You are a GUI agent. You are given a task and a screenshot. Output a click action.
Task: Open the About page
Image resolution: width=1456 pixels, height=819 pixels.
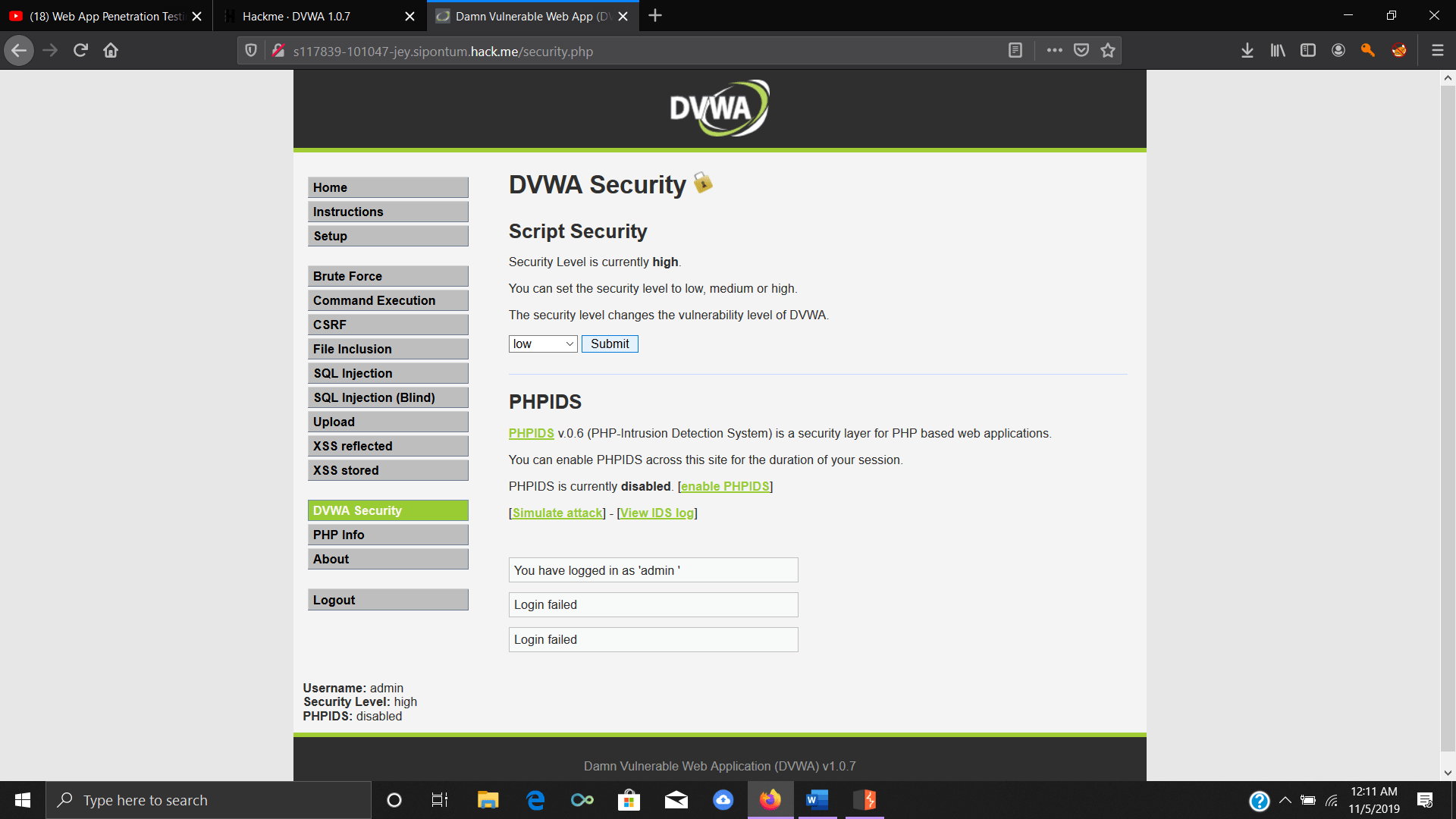388,559
